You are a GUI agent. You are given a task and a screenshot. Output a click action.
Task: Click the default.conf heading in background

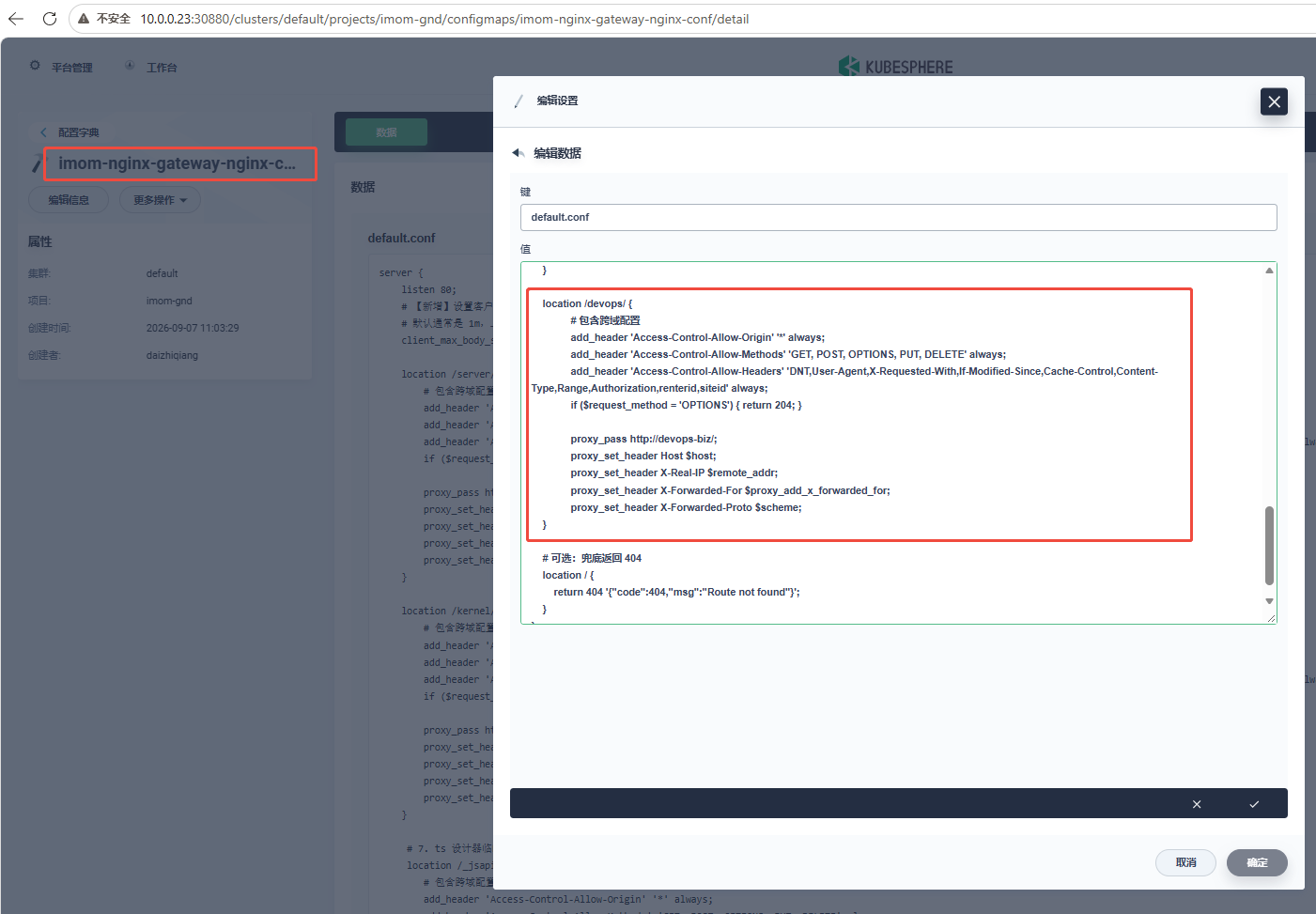click(x=401, y=239)
